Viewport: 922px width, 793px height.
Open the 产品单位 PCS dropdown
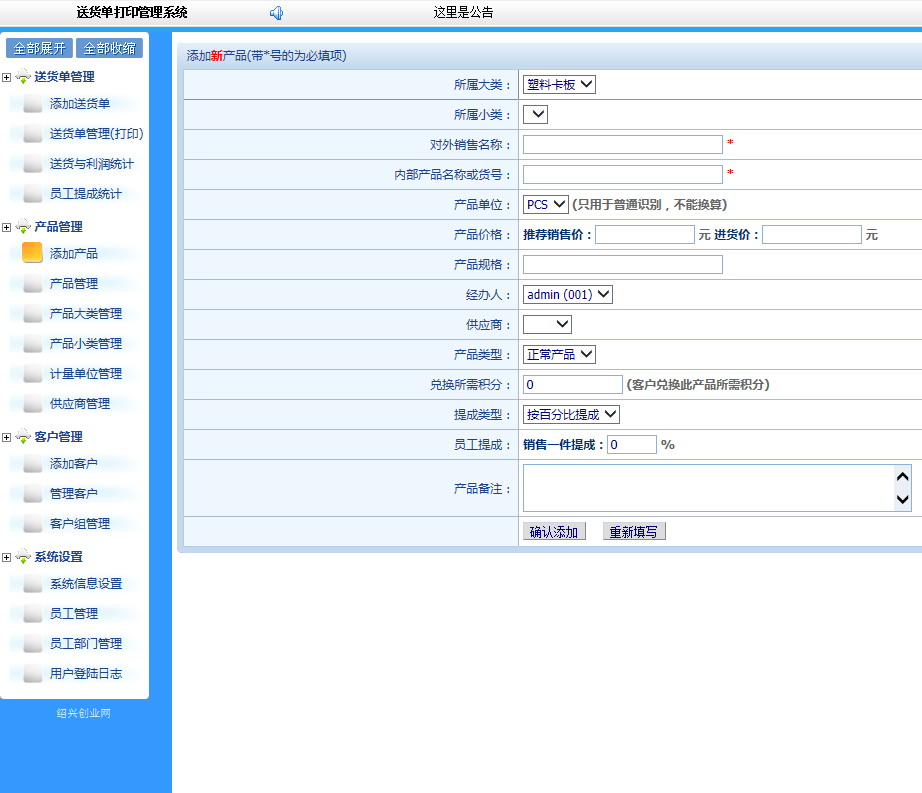[x=546, y=205]
